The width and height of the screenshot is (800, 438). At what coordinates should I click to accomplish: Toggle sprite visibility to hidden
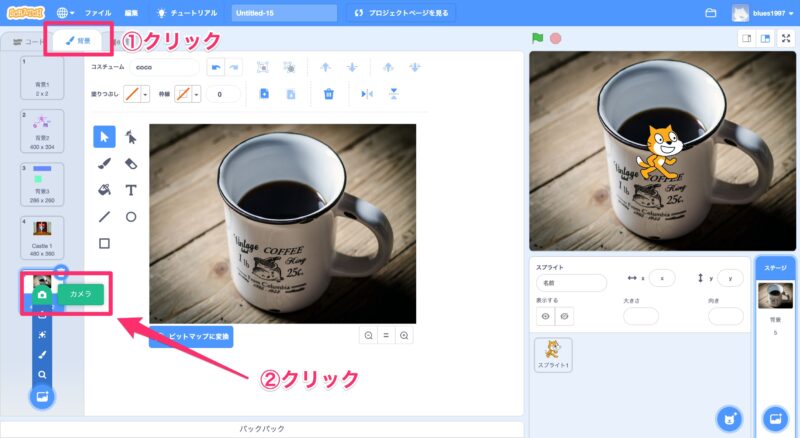pyautogui.click(x=565, y=316)
